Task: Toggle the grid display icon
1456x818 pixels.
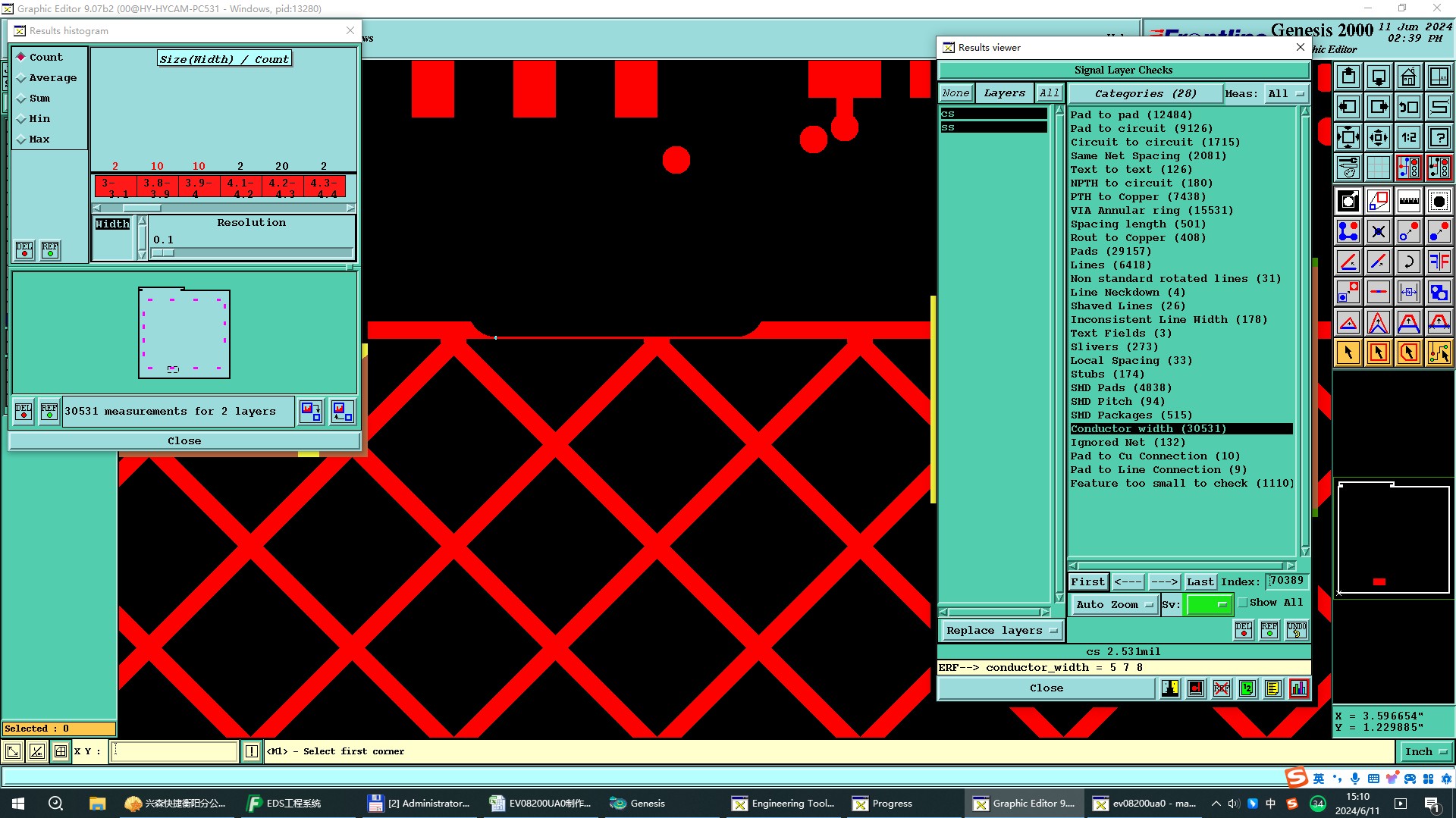Action: click(1379, 168)
